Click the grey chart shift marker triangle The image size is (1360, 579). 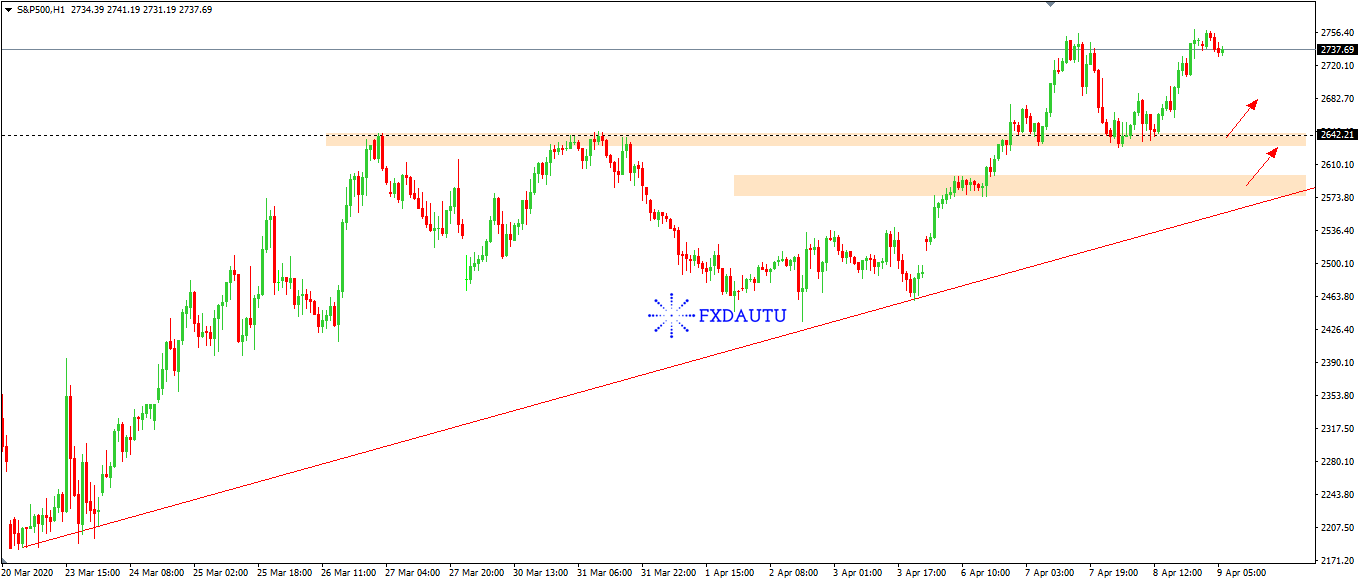tap(1049, 4)
